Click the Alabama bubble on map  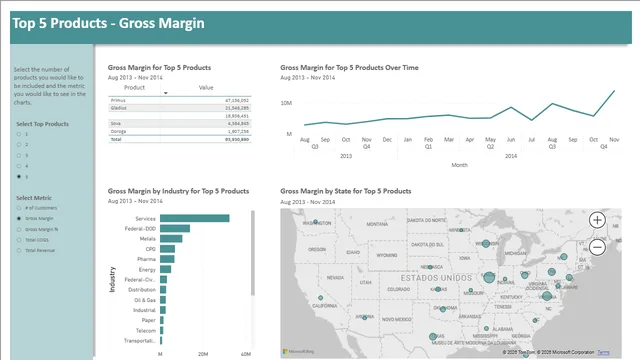pos(486,328)
